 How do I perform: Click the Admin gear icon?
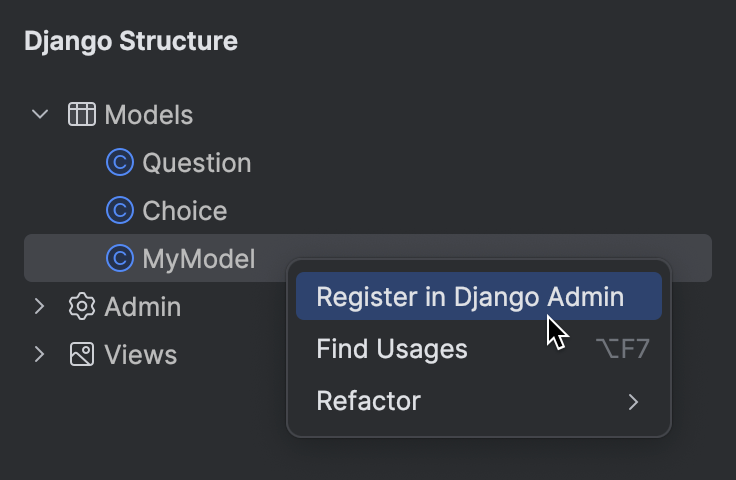tap(81, 306)
